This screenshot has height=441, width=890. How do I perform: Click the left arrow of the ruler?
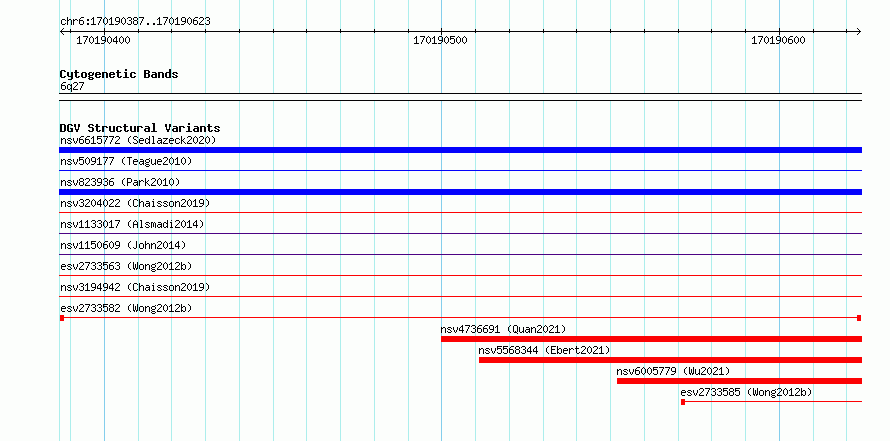click(x=62, y=31)
